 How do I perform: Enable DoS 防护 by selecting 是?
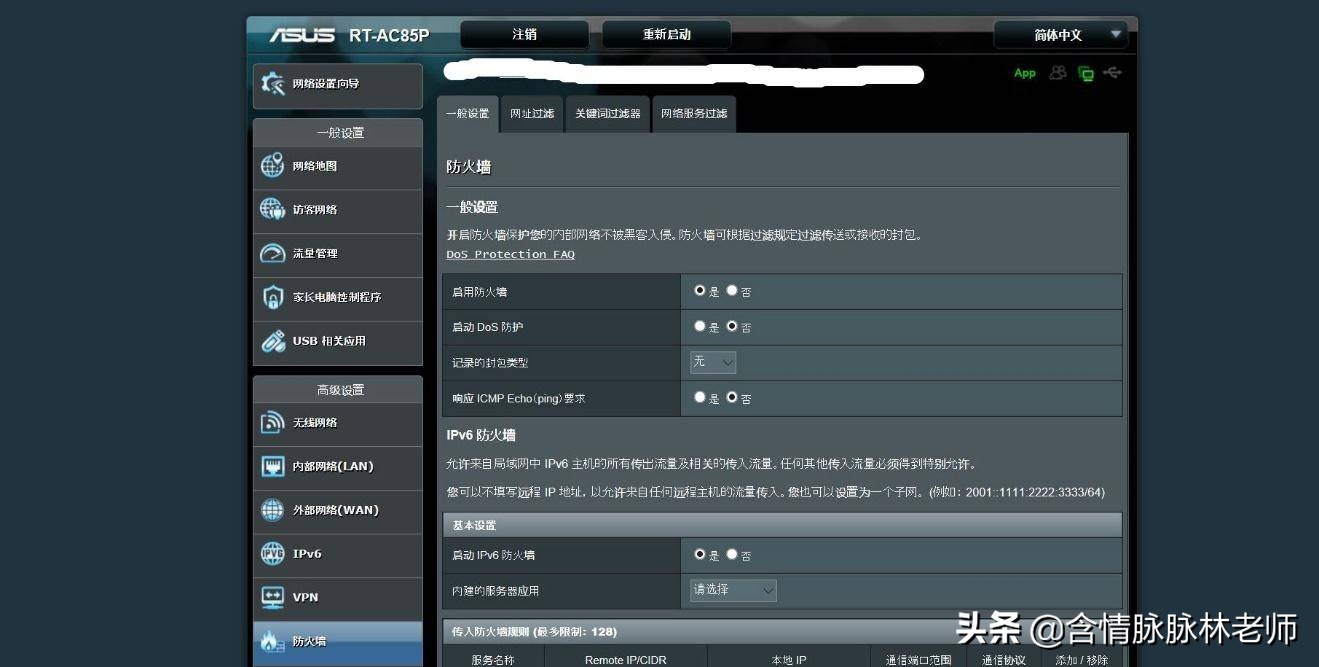coord(701,327)
